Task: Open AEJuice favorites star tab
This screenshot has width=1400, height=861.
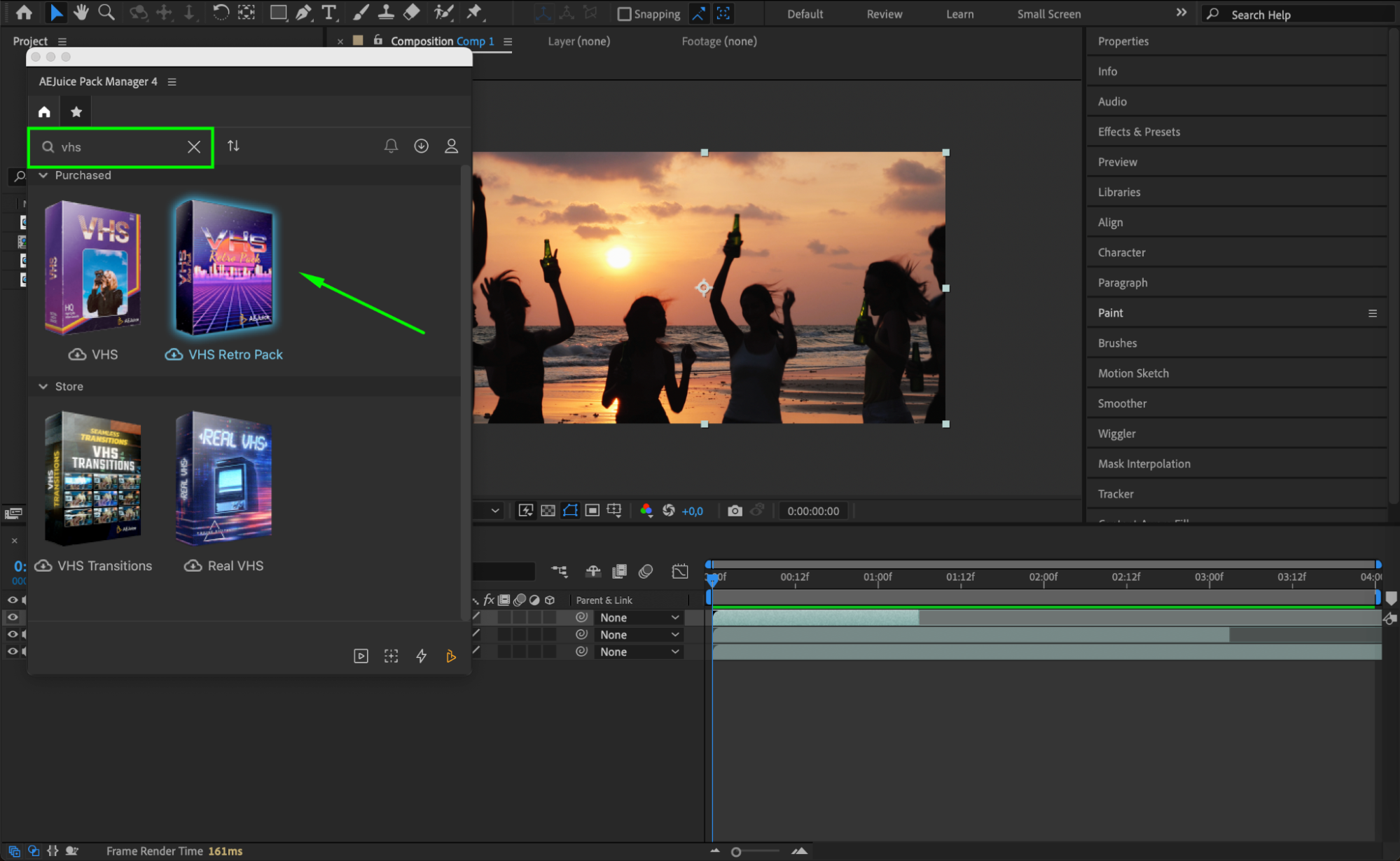Action: point(76,111)
